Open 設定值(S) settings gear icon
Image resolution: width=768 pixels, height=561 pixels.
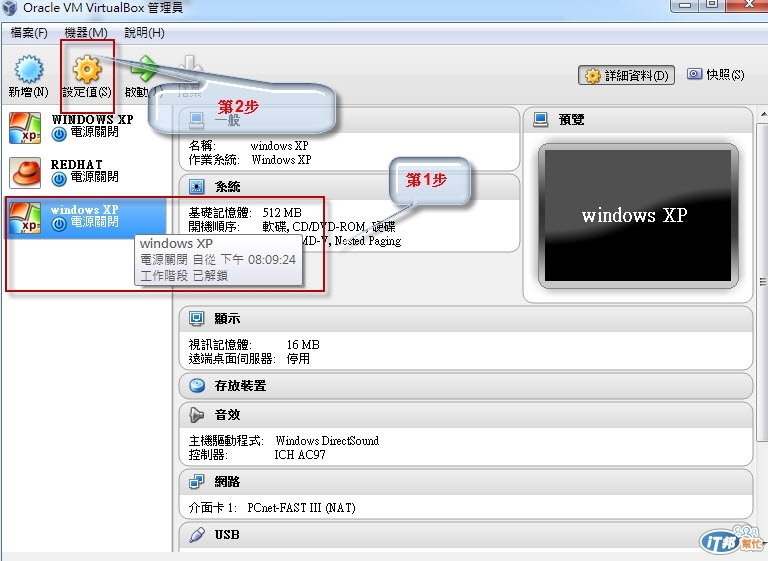87,69
